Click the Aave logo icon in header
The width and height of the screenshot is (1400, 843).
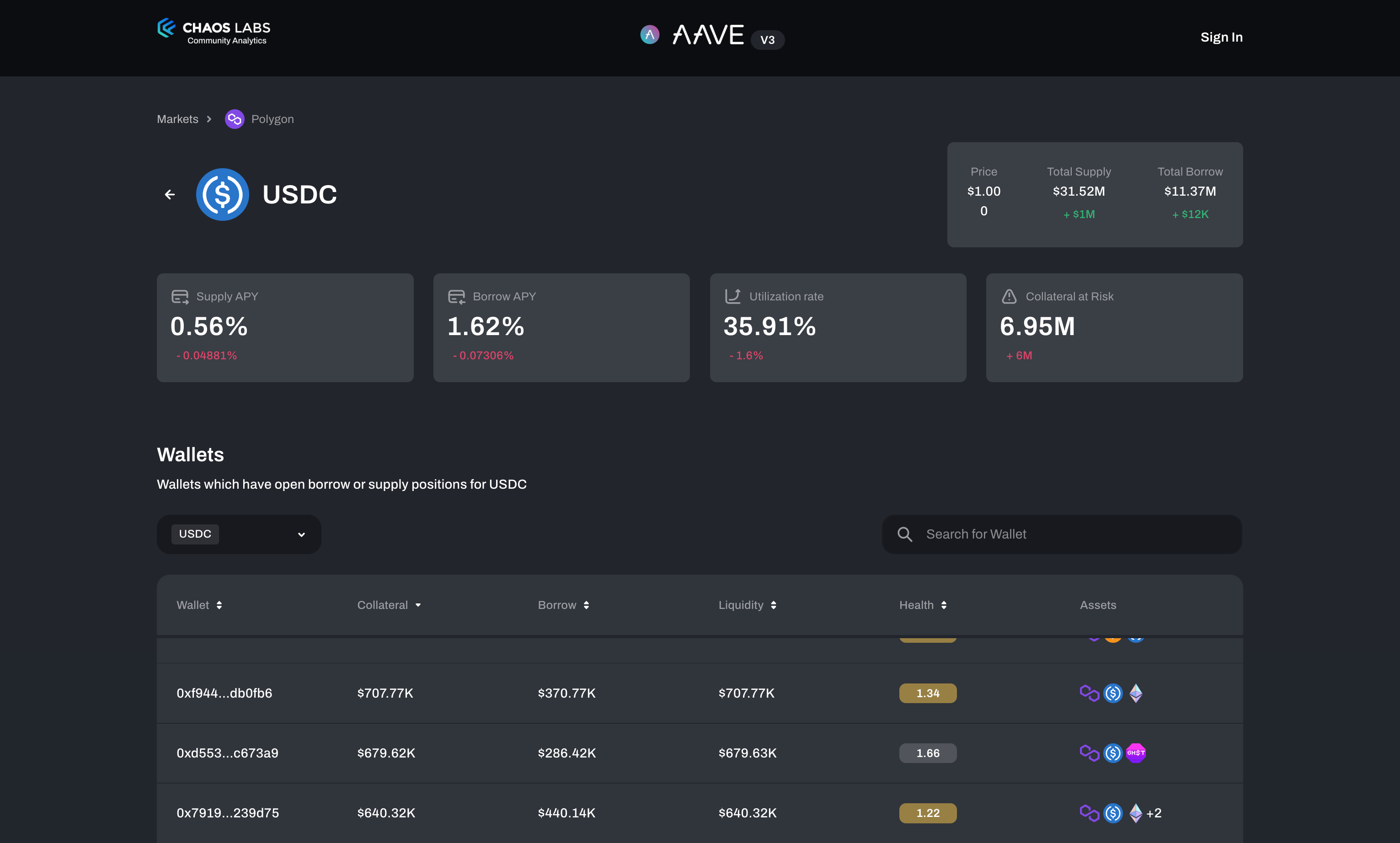[649, 35]
